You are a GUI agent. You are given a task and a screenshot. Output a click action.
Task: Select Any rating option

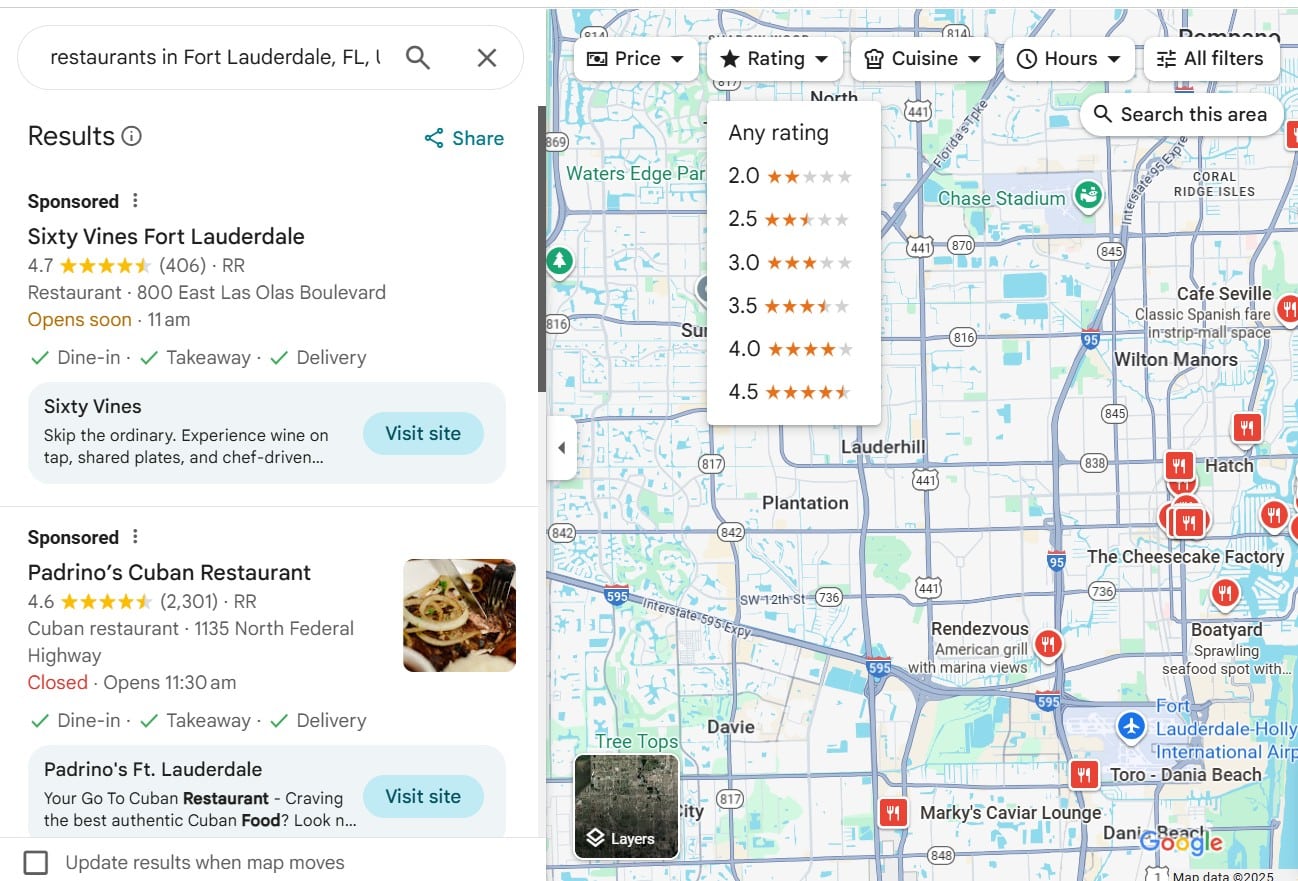click(x=794, y=133)
